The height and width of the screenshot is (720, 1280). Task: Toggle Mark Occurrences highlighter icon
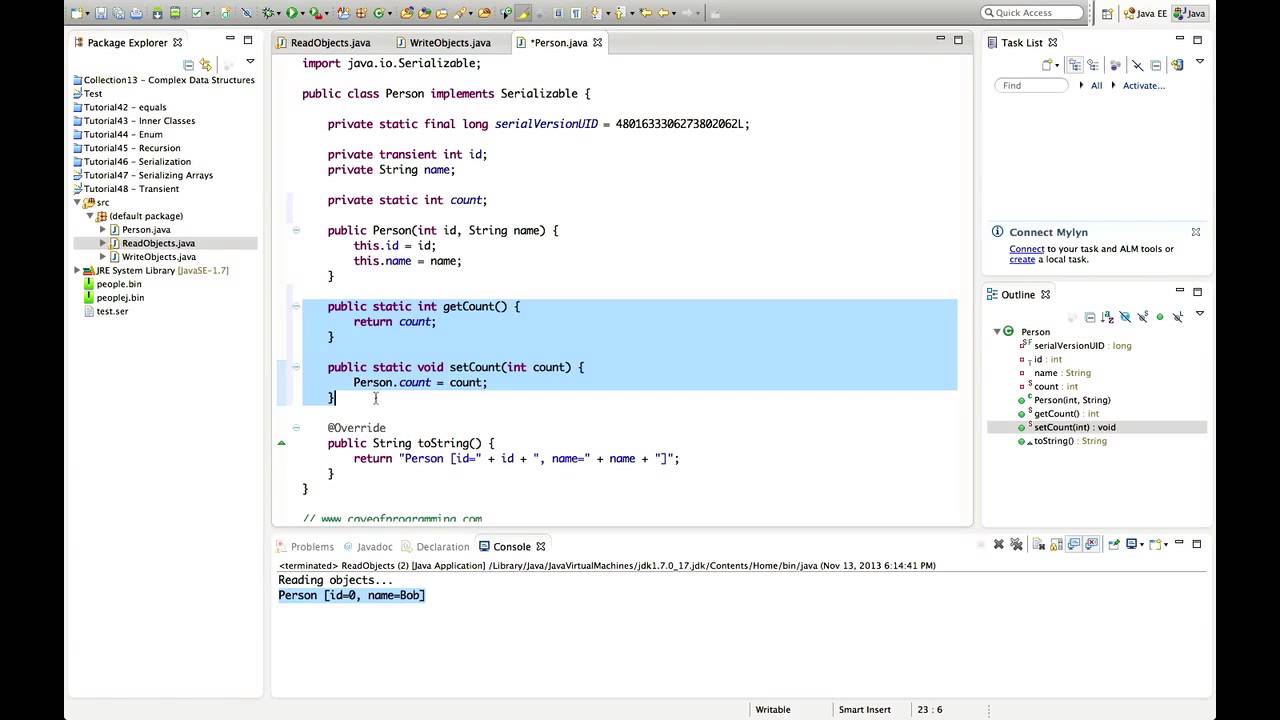click(x=524, y=13)
